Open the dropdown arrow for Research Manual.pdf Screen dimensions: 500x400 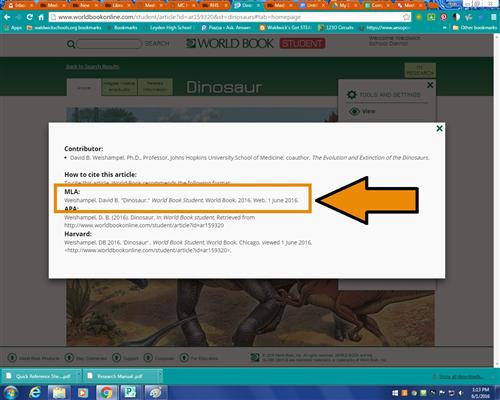pos(159,376)
